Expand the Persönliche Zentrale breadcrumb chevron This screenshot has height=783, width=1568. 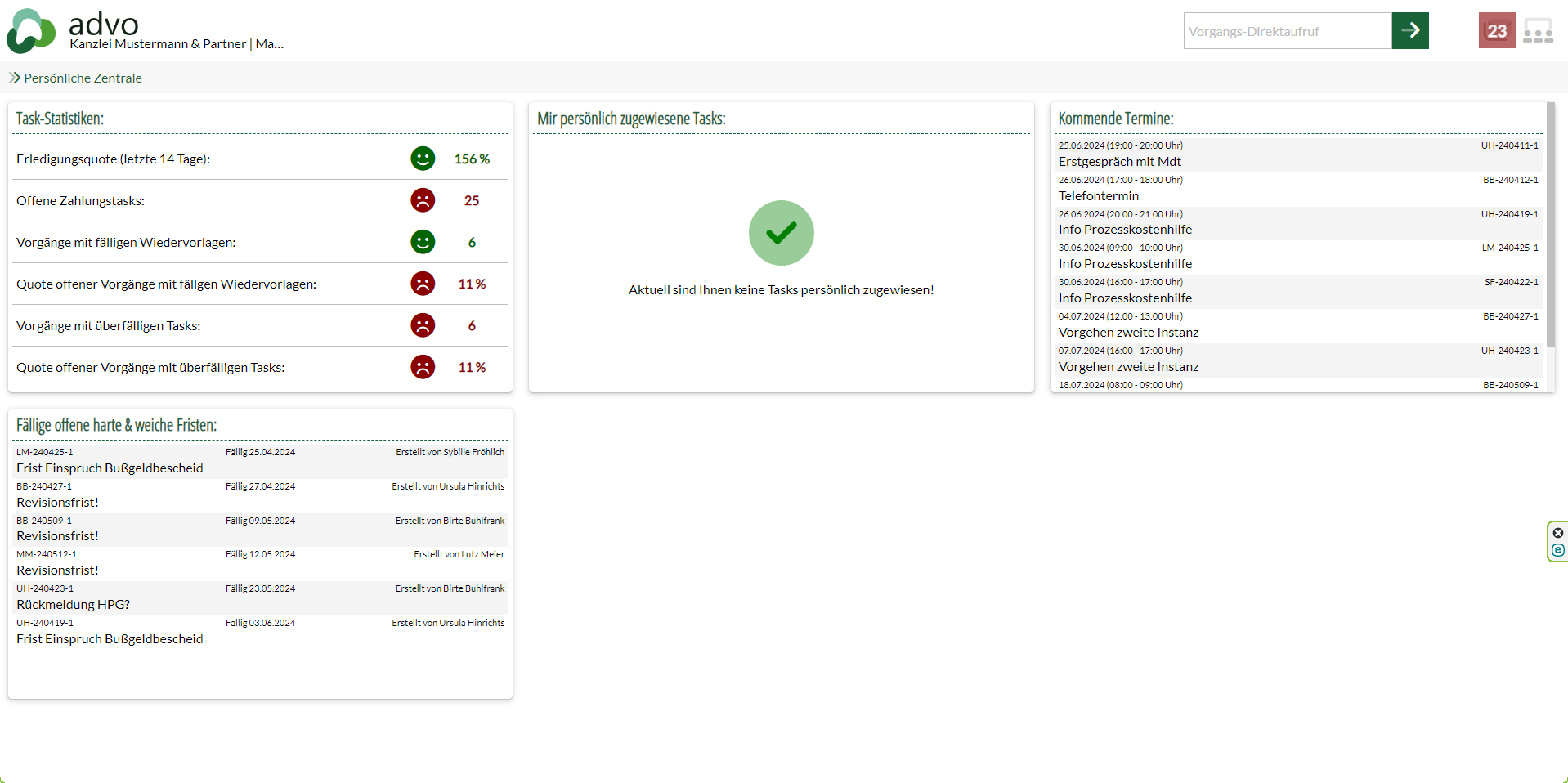point(14,78)
